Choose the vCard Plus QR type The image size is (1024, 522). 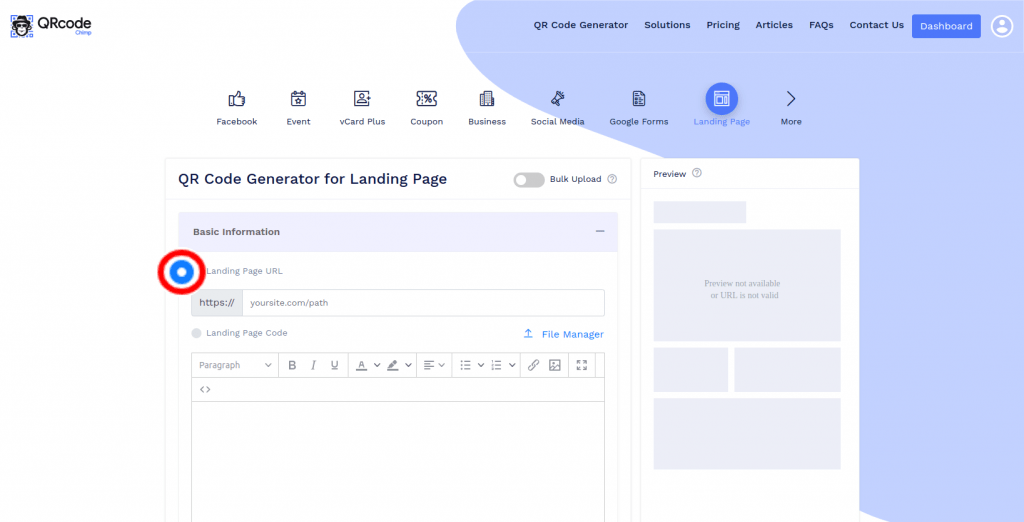pyautogui.click(x=362, y=108)
